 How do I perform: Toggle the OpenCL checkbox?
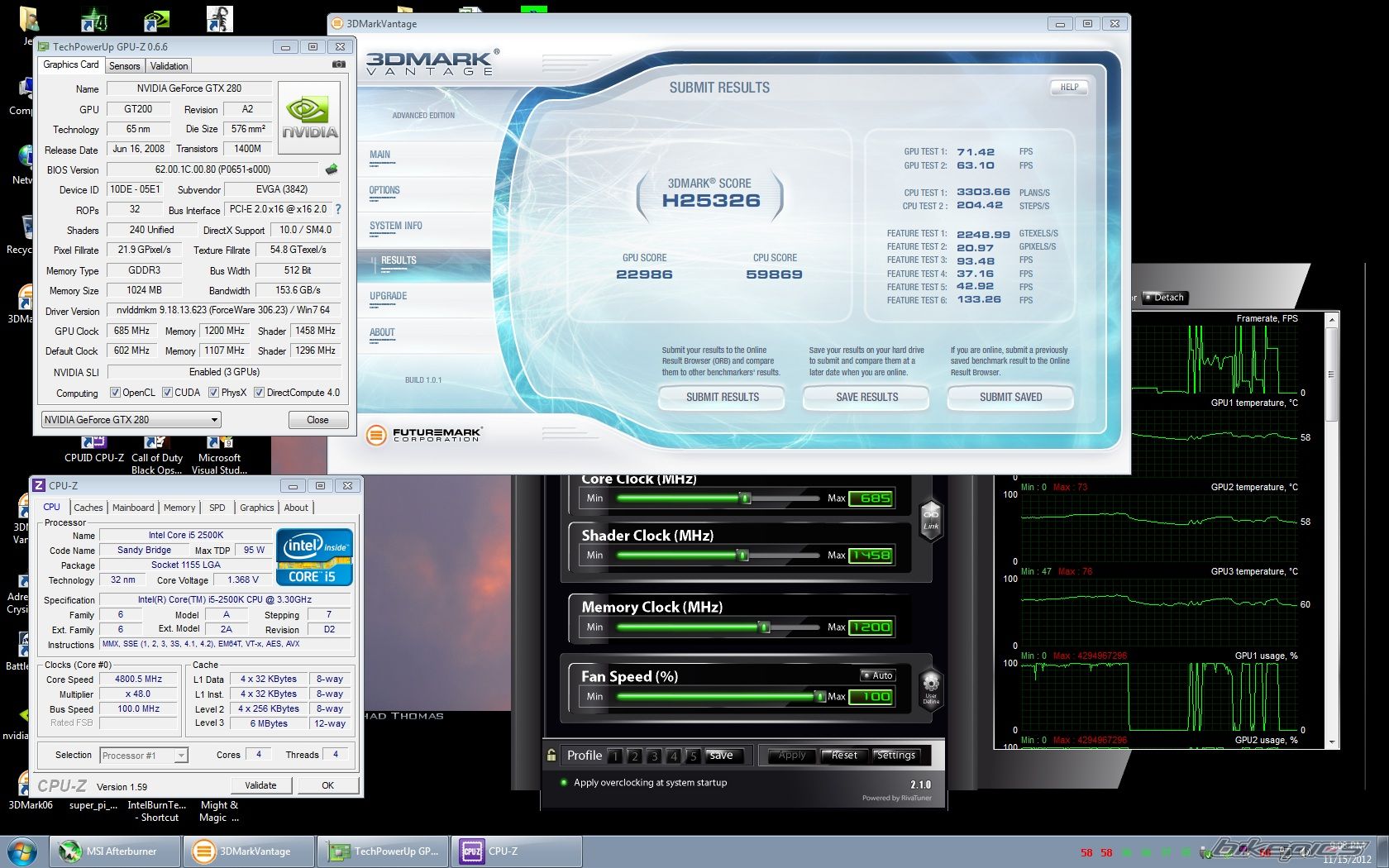point(115,393)
